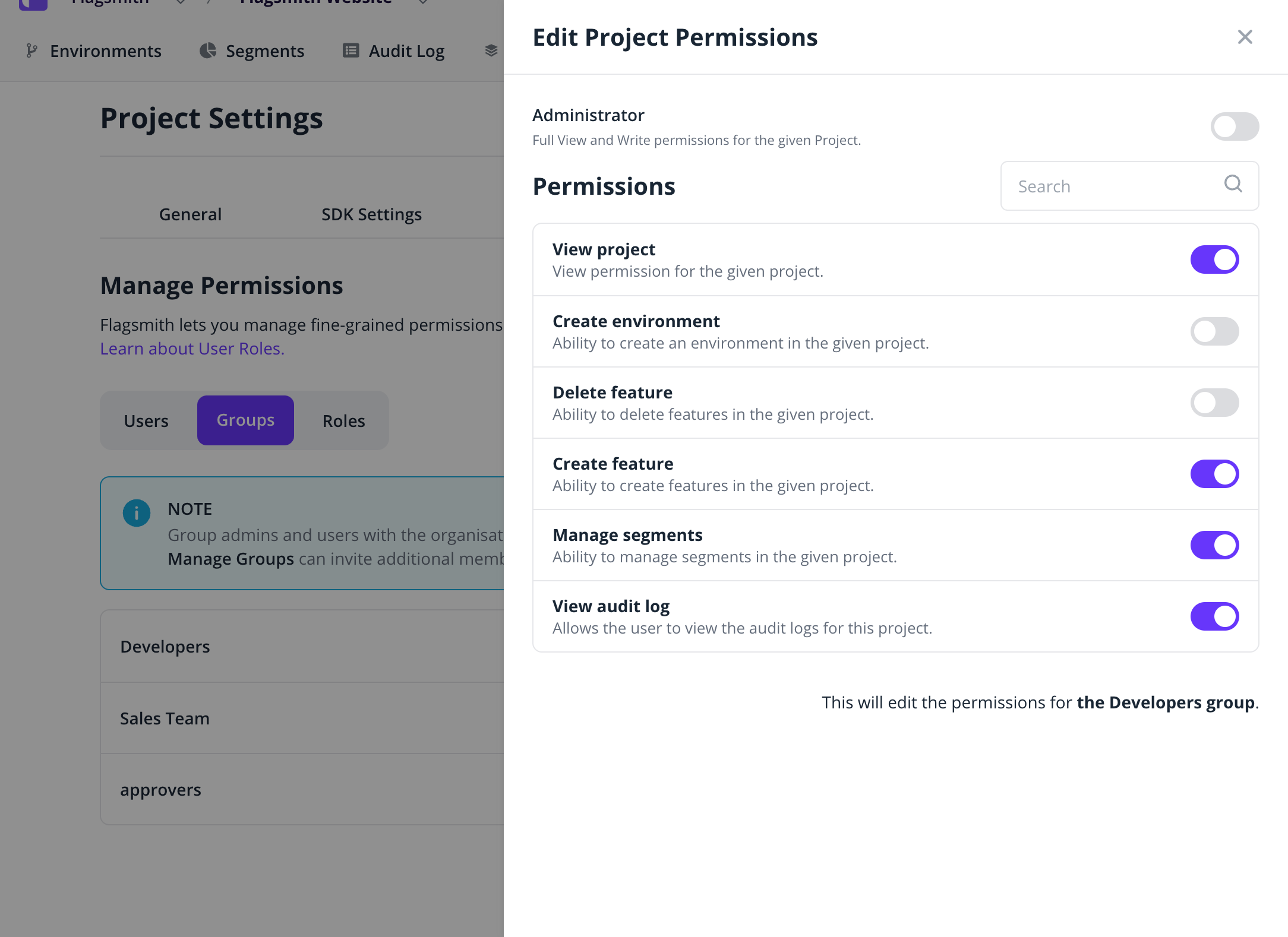Click the search magnifier icon
This screenshot has height=937, width=1288.
coord(1233,184)
